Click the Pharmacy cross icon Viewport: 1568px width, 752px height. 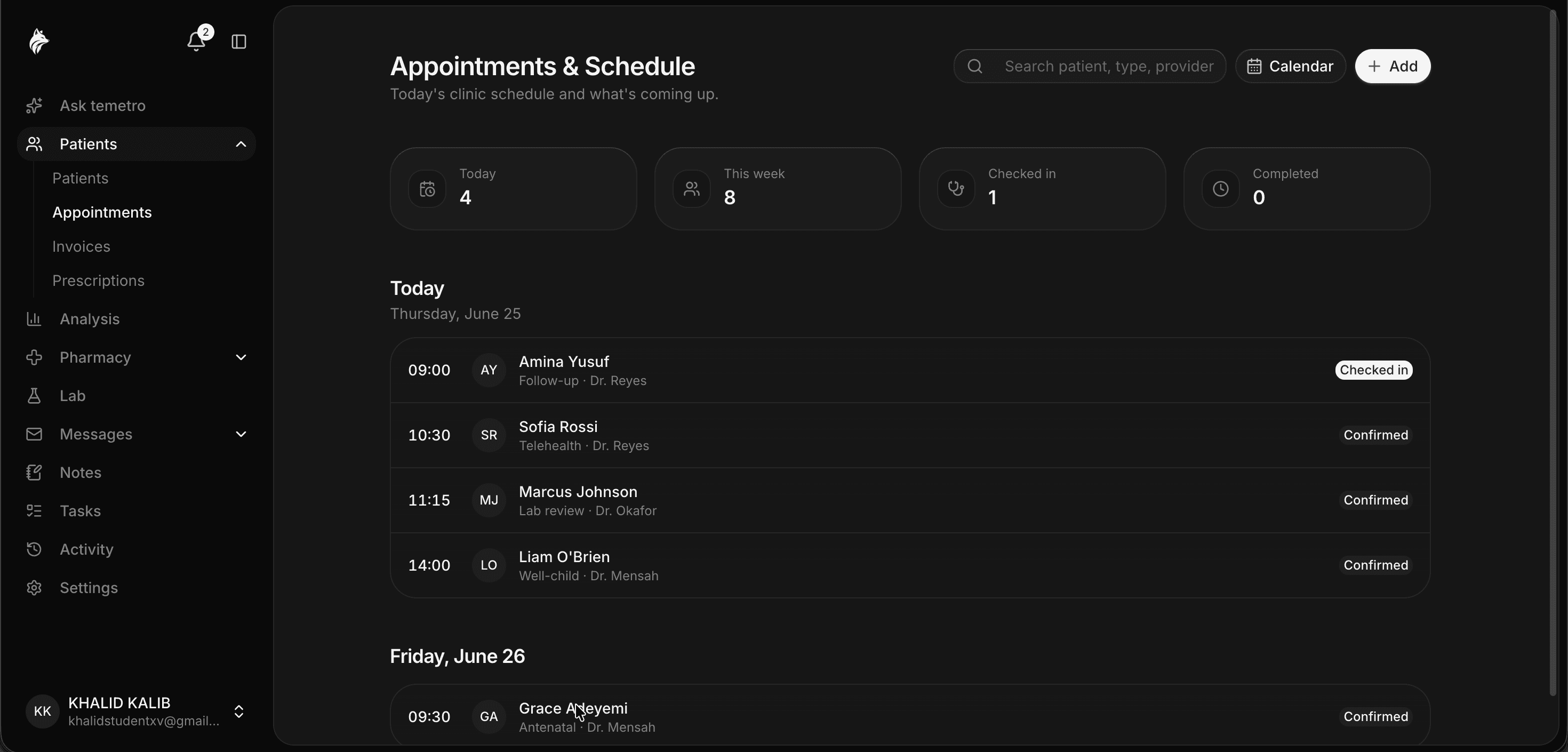[x=34, y=357]
